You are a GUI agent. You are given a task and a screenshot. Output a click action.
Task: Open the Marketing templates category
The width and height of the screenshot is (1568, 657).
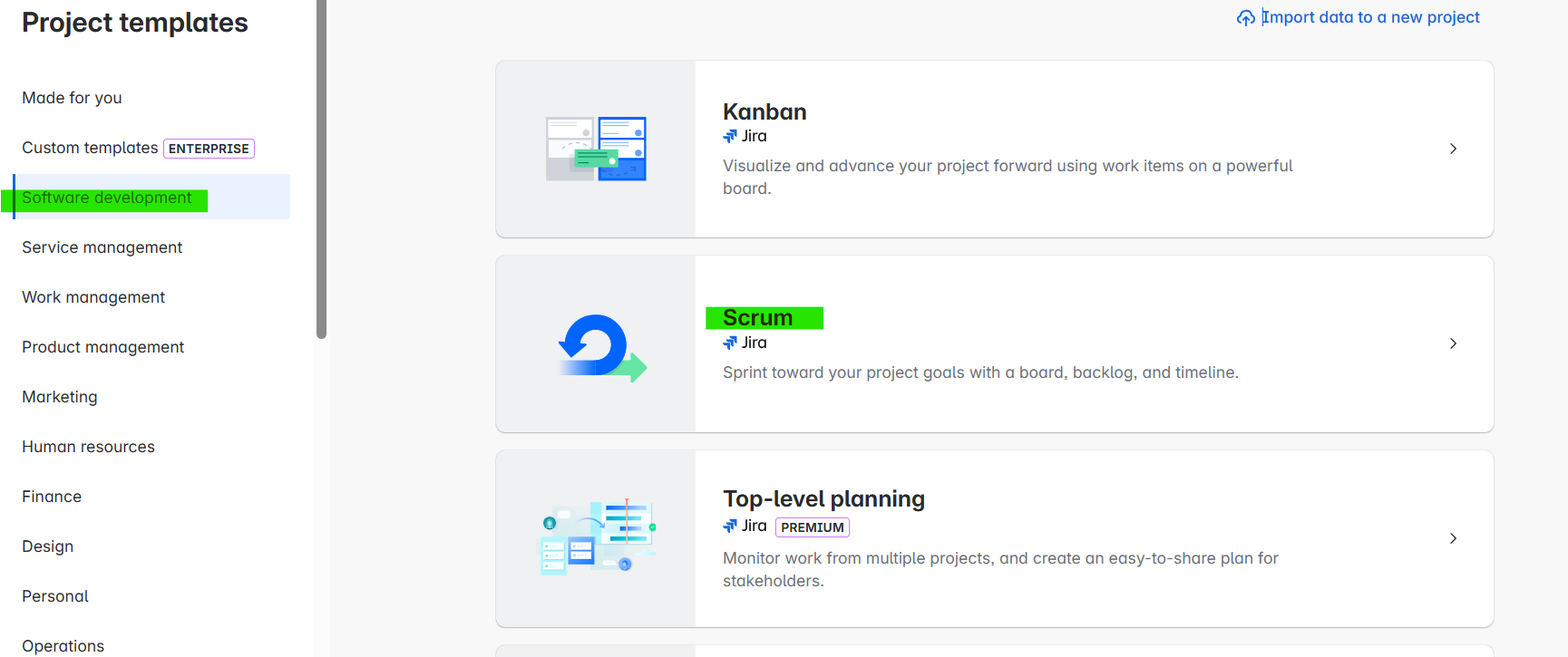60,397
